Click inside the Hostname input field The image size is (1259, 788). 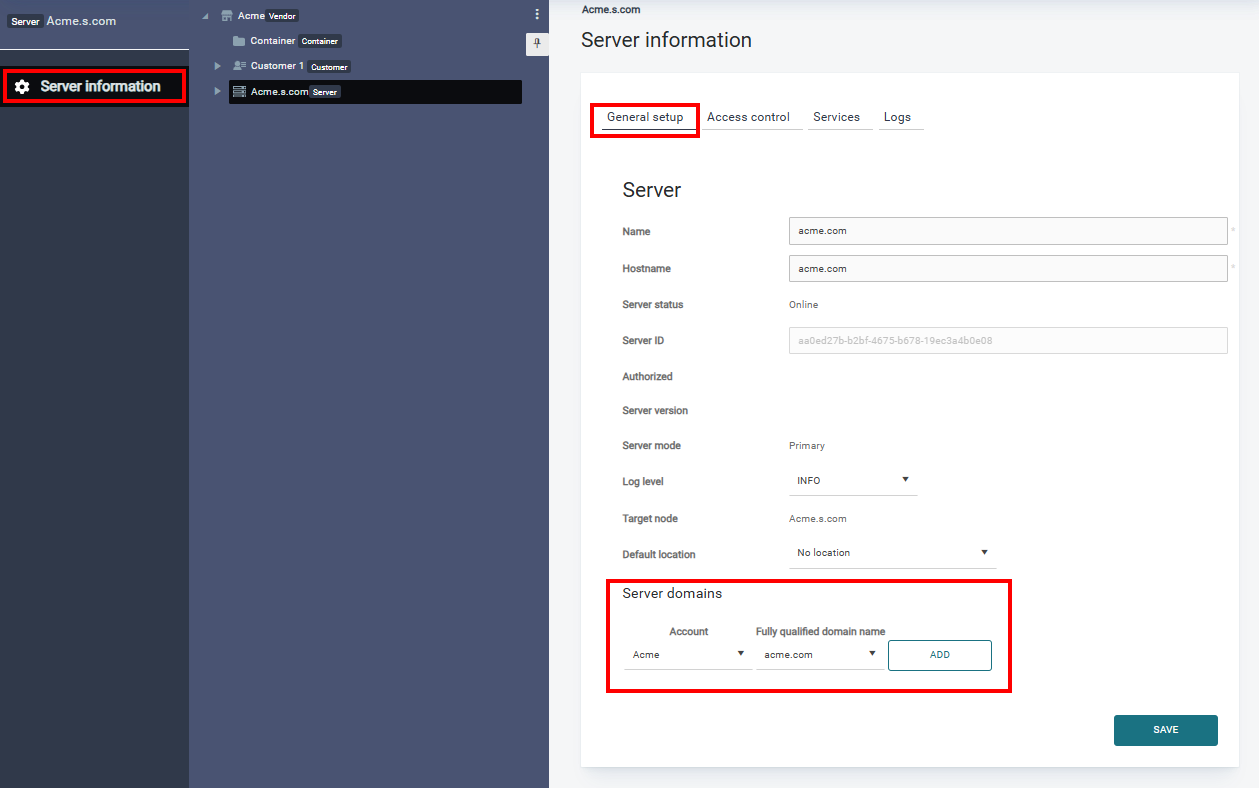[x=1007, y=268]
